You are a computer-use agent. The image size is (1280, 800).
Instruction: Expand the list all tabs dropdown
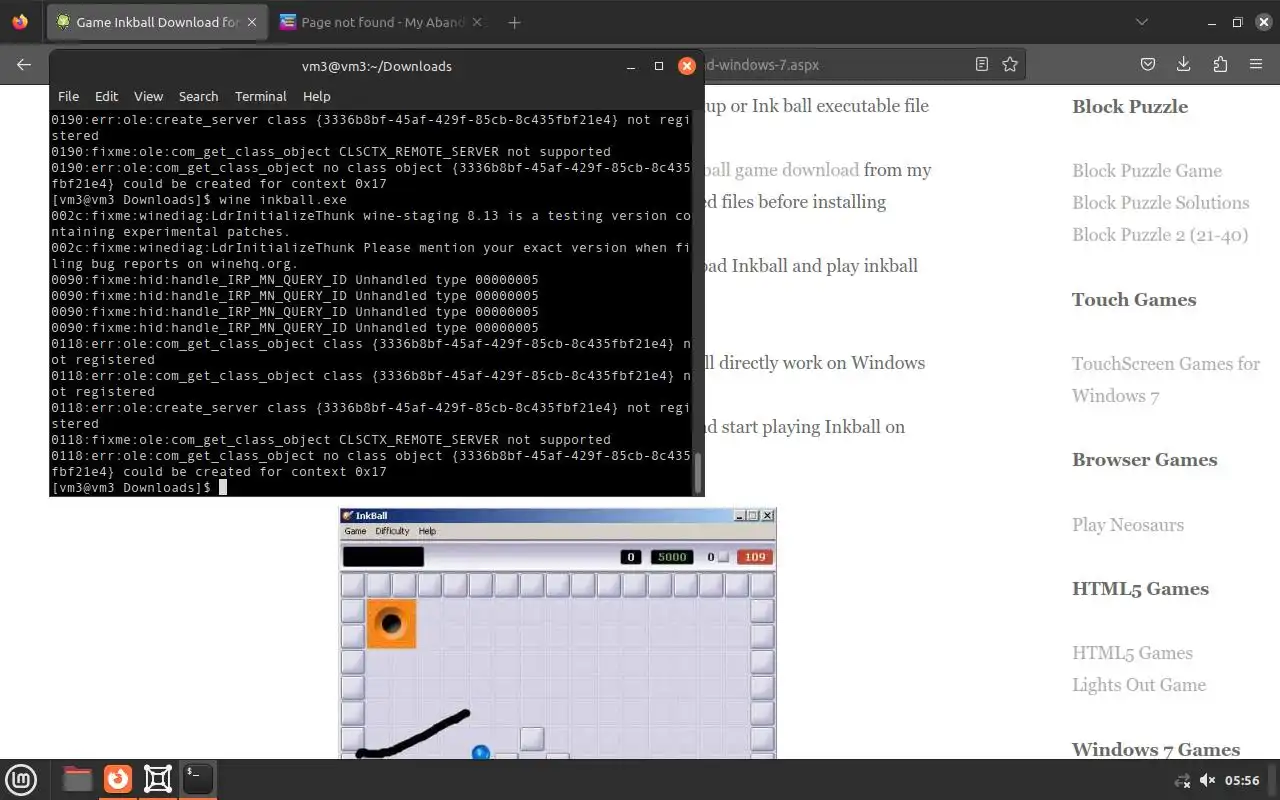[x=1143, y=22]
